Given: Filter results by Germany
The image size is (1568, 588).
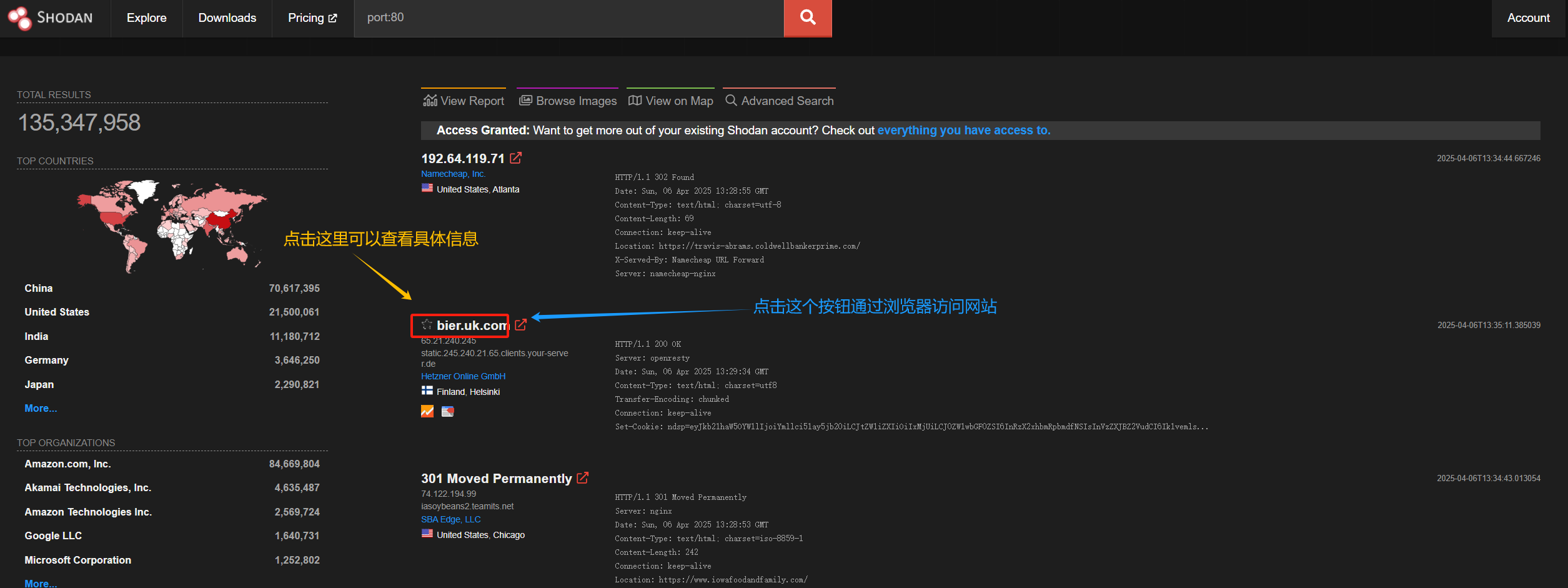Looking at the screenshot, I should [46, 360].
